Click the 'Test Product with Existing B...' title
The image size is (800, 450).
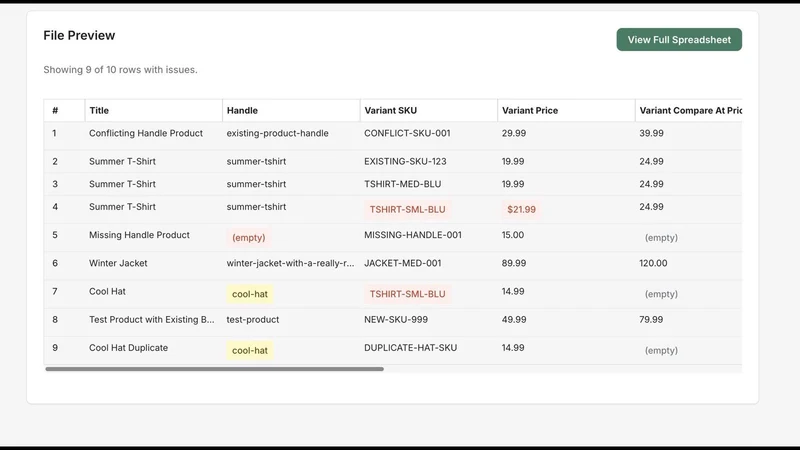tap(152, 319)
